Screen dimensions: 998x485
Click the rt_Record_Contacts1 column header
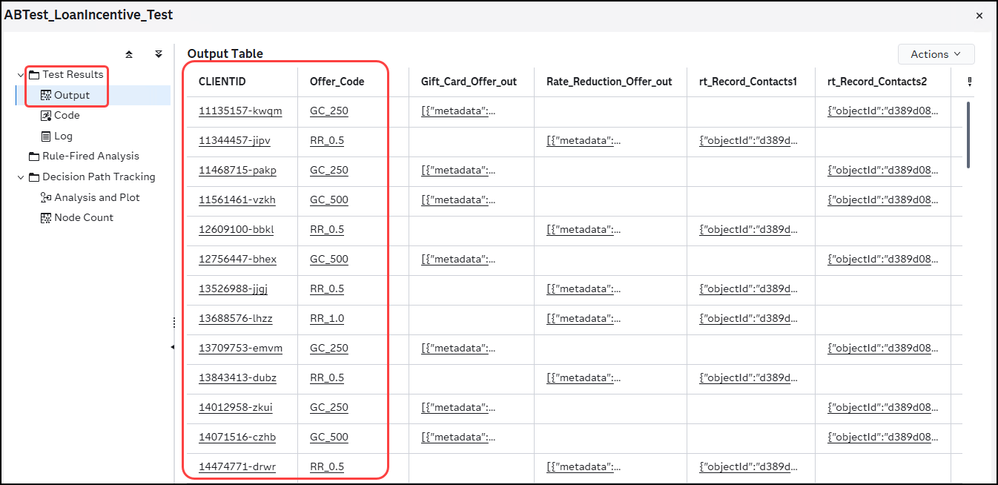point(748,81)
